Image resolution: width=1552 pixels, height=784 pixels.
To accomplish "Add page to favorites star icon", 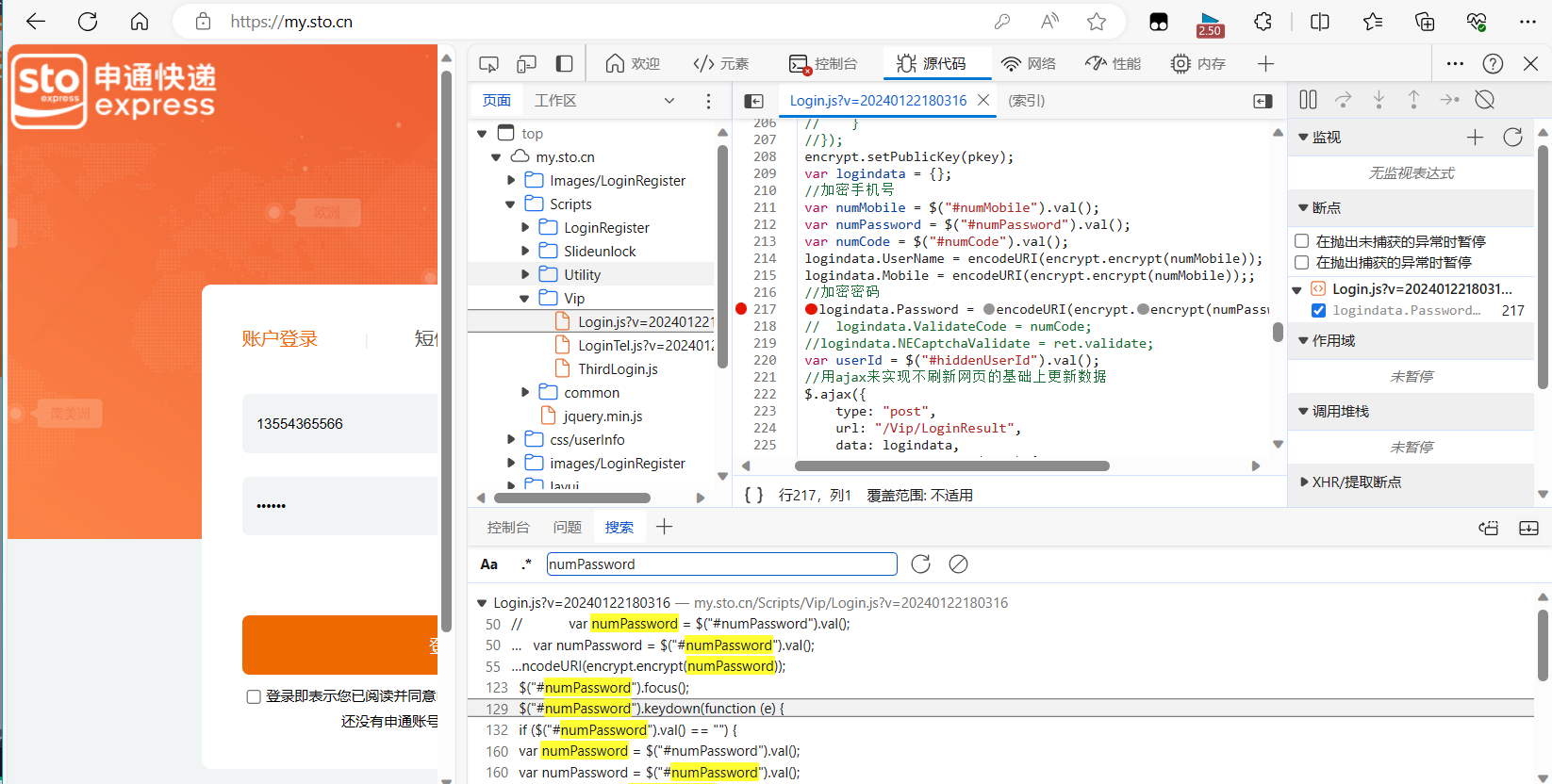I will click(x=1097, y=22).
